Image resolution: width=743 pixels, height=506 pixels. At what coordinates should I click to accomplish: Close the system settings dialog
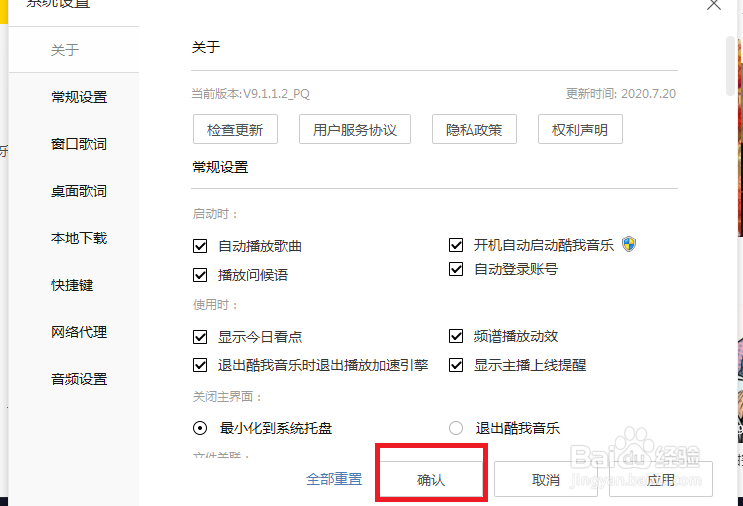(x=714, y=4)
